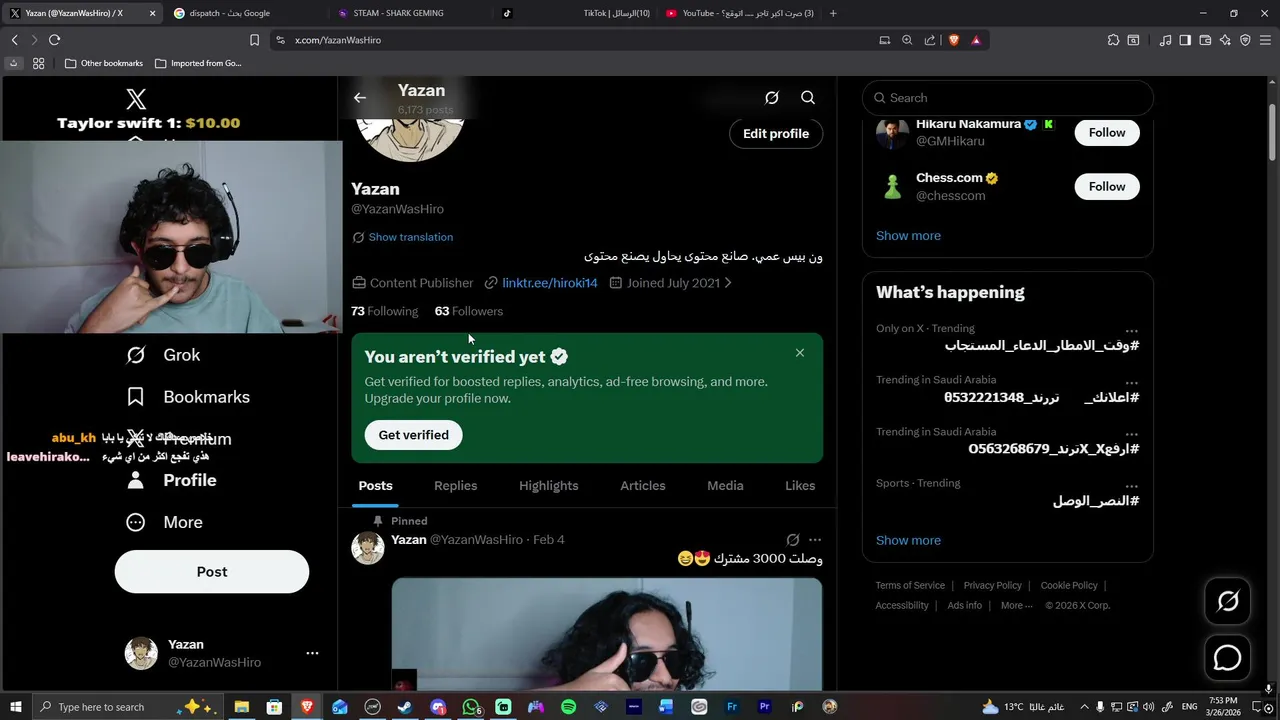This screenshot has height=720, width=1280.
Task: Open Bookmarks in the sidebar
Action: pyautogui.click(x=188, y=397)
